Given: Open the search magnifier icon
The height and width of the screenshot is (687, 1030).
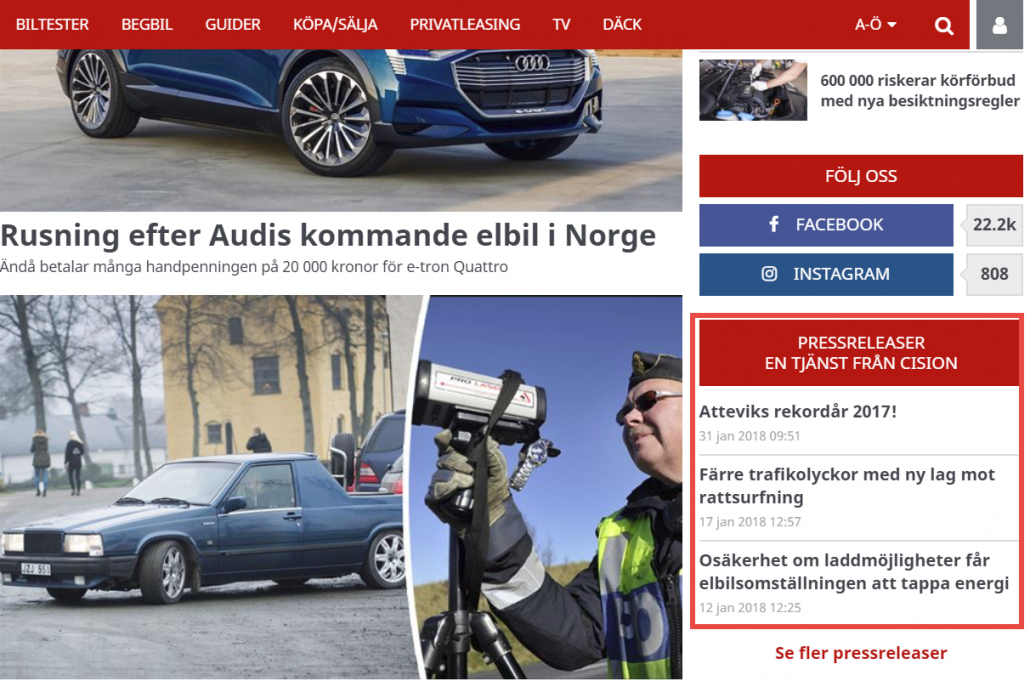Looking at the screenshot, I should tap(944, 26).
